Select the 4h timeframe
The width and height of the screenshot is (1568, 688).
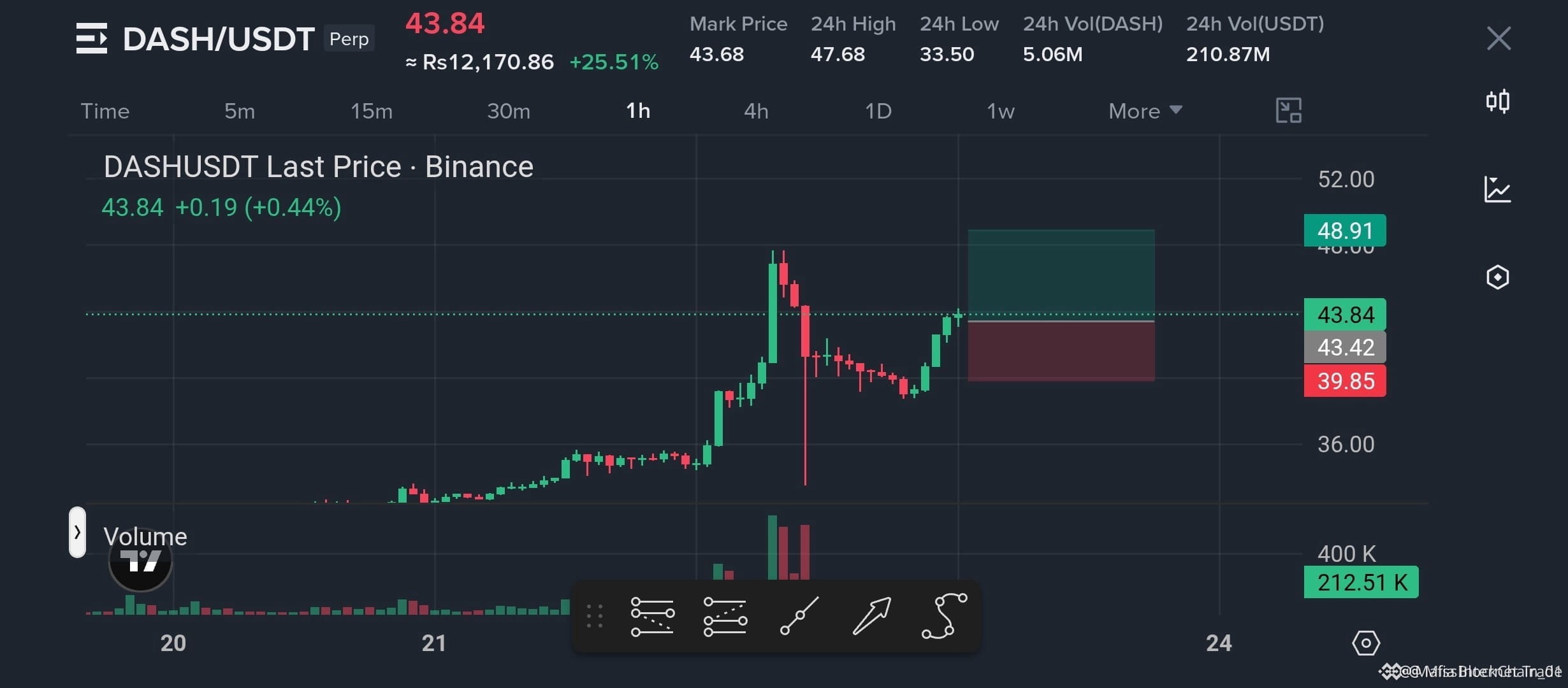(x=756, y=111)
